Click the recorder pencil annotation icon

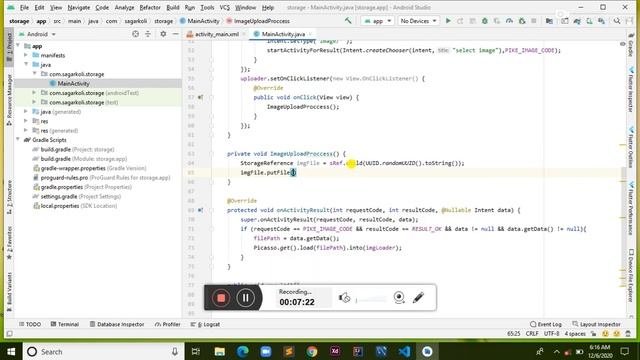(418, 298)
